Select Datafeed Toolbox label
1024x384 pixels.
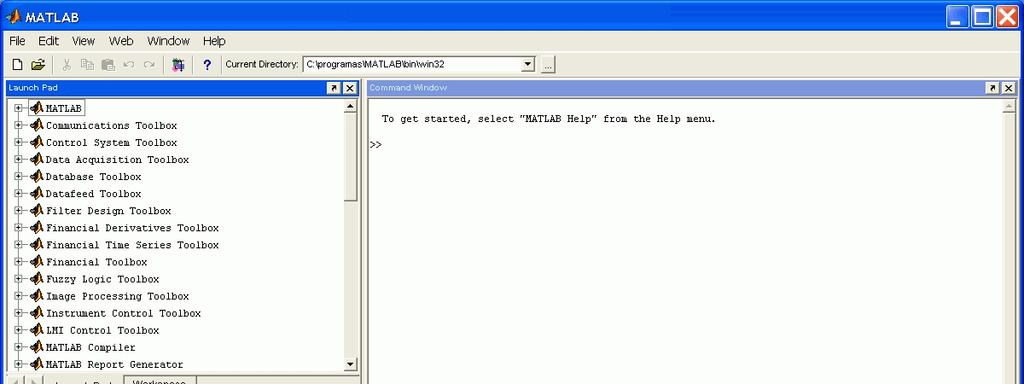point(93,193)
